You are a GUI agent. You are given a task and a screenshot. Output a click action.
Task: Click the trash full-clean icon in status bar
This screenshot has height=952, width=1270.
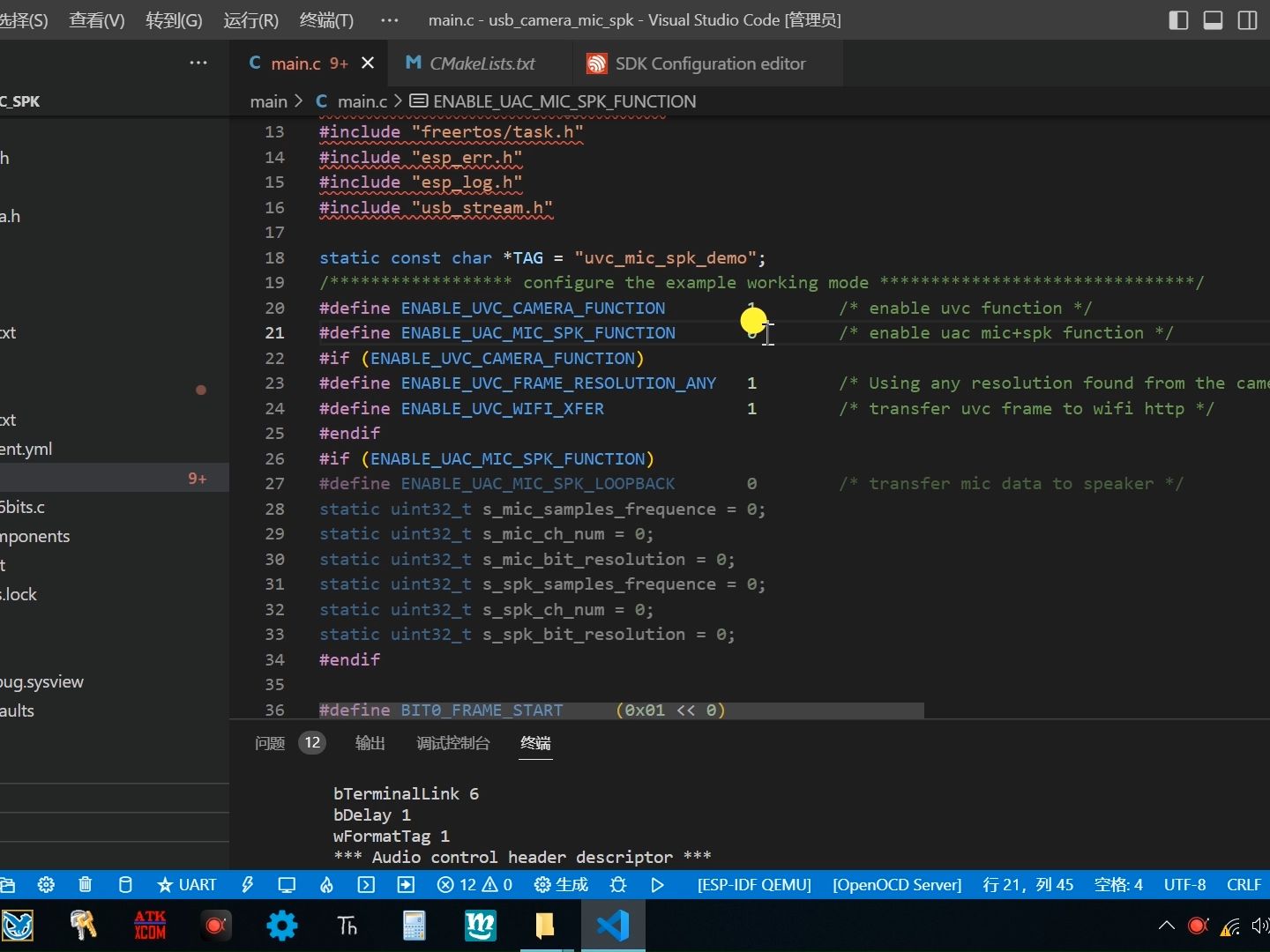[85, 884]
